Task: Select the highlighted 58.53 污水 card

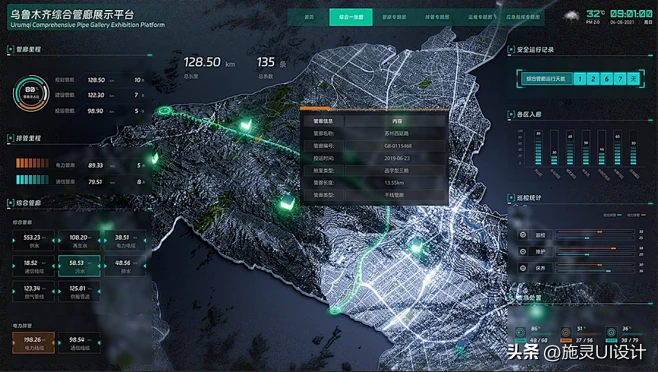Action: click(x=79, y=266)
